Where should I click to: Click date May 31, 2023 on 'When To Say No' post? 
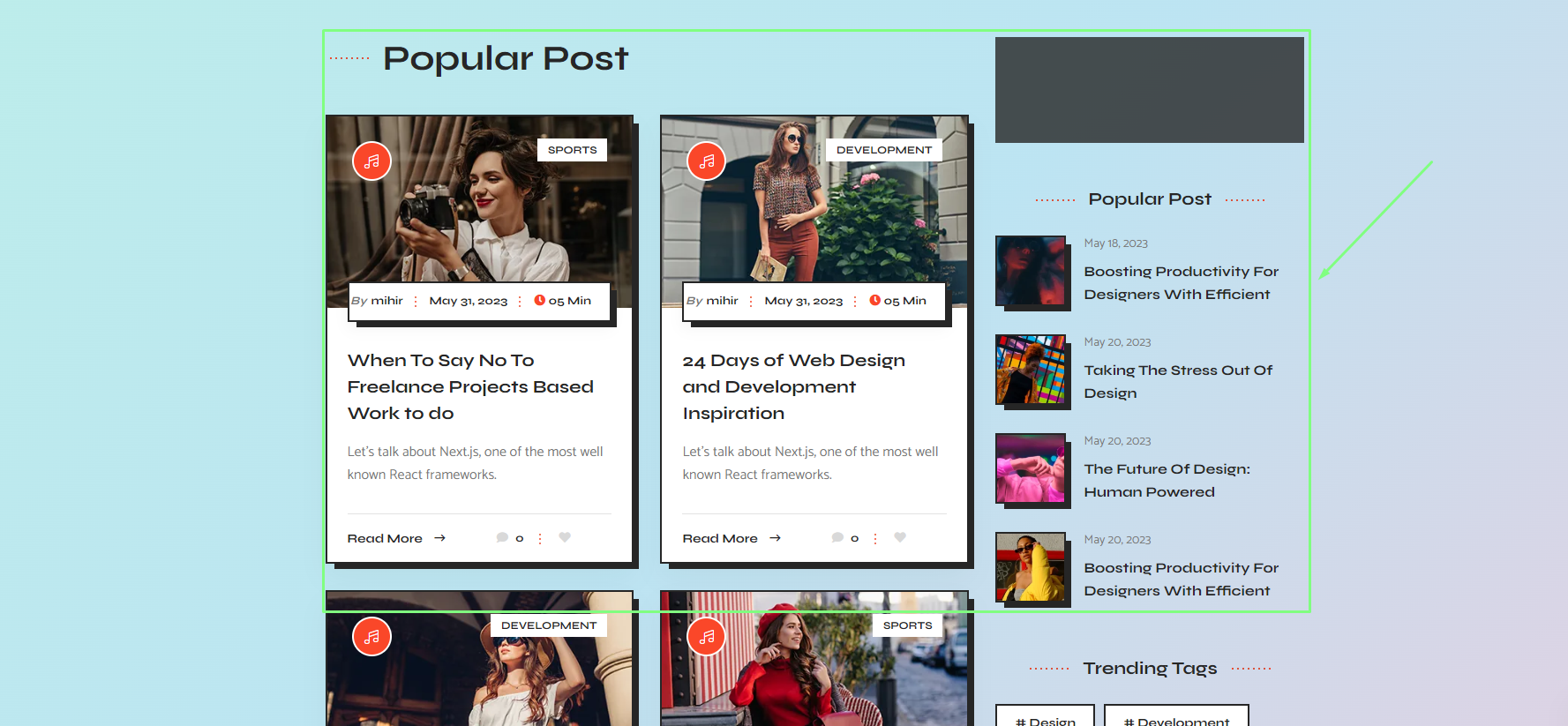click(469, 301)
